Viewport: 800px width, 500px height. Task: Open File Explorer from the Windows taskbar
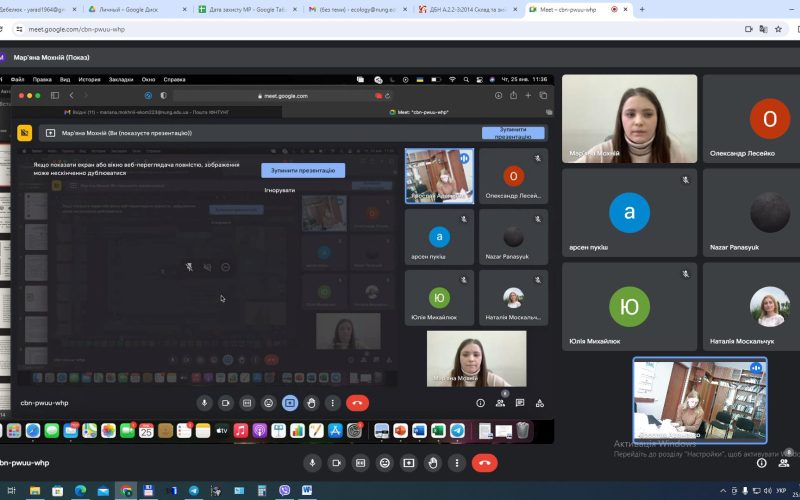pyautogui.click(x=34, y=491)
